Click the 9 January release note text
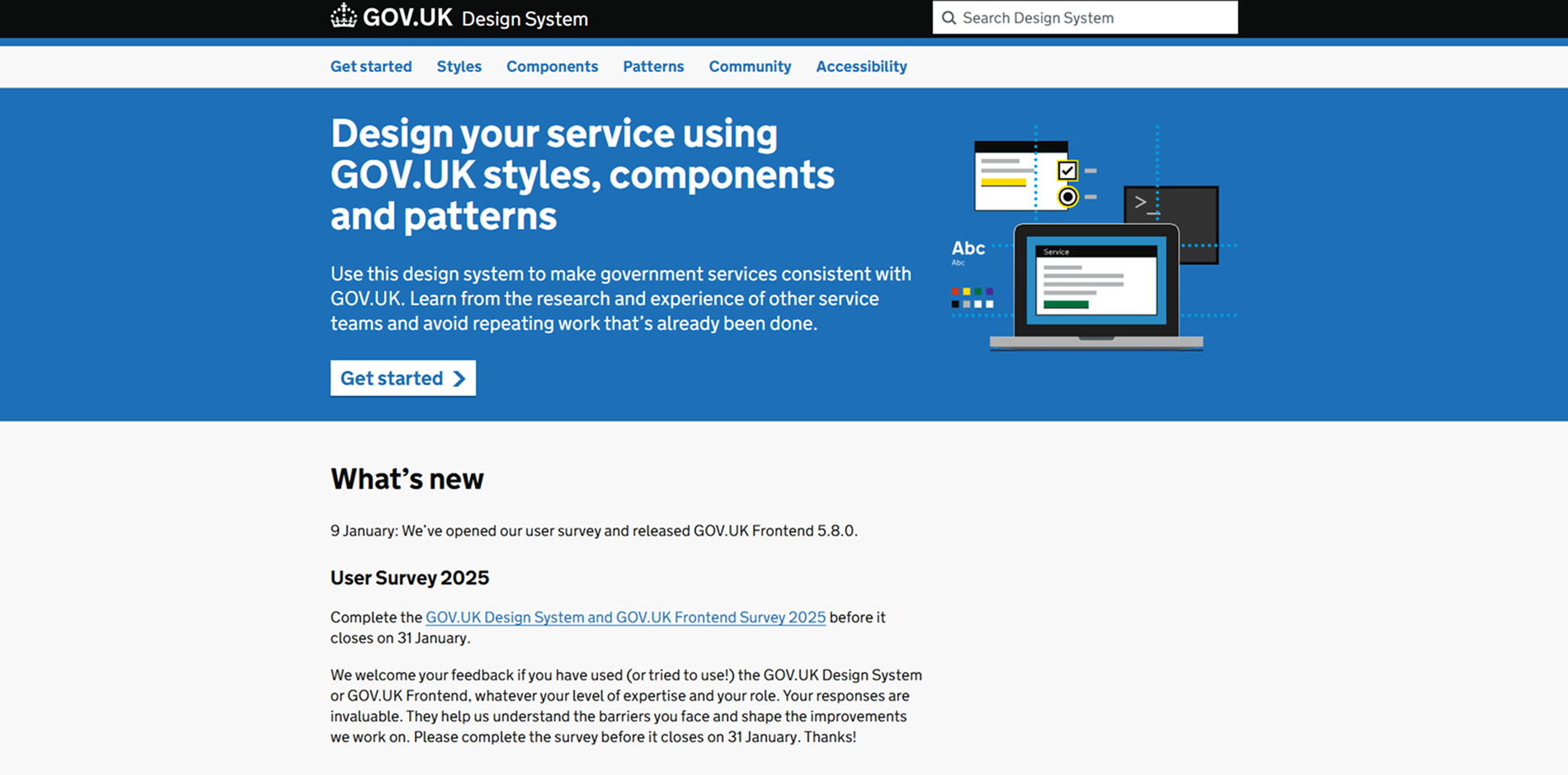 (594, 531)
